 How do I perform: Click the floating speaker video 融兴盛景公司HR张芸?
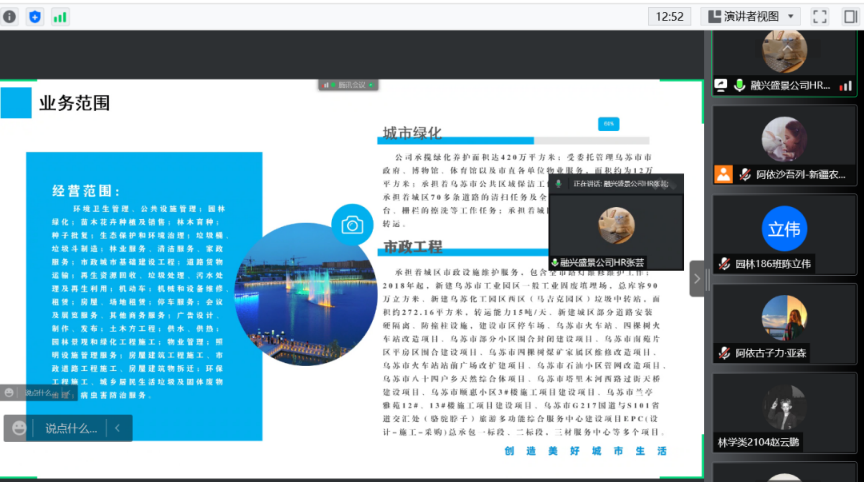pyautogui.click(x=616, y=224)
